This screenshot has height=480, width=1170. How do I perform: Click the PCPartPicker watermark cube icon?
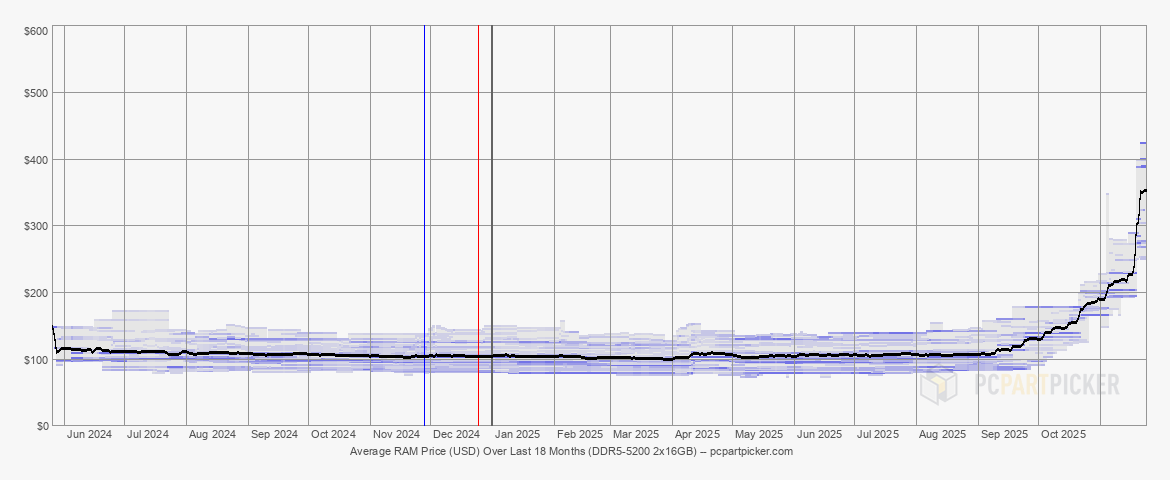939,385
